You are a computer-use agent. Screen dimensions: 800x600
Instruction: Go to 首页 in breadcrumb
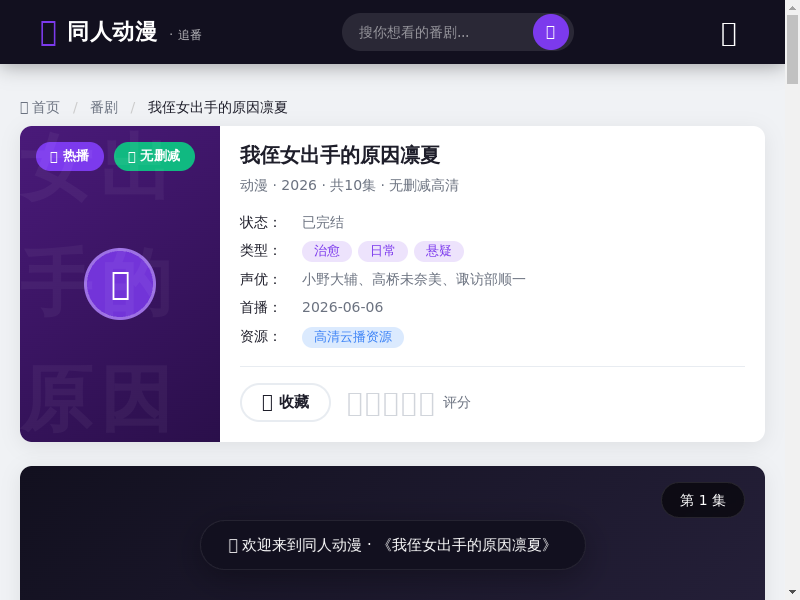point(40,108)
